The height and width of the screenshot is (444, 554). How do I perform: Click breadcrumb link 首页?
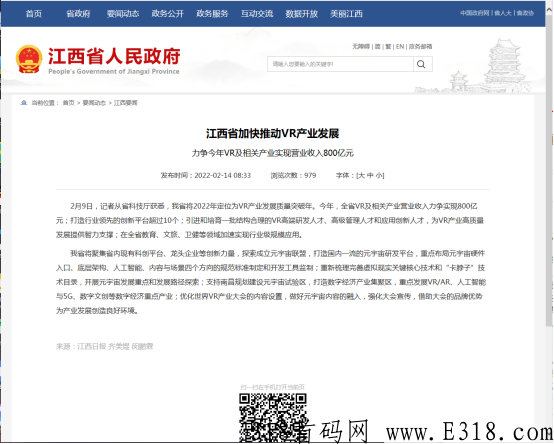[69, 103]
